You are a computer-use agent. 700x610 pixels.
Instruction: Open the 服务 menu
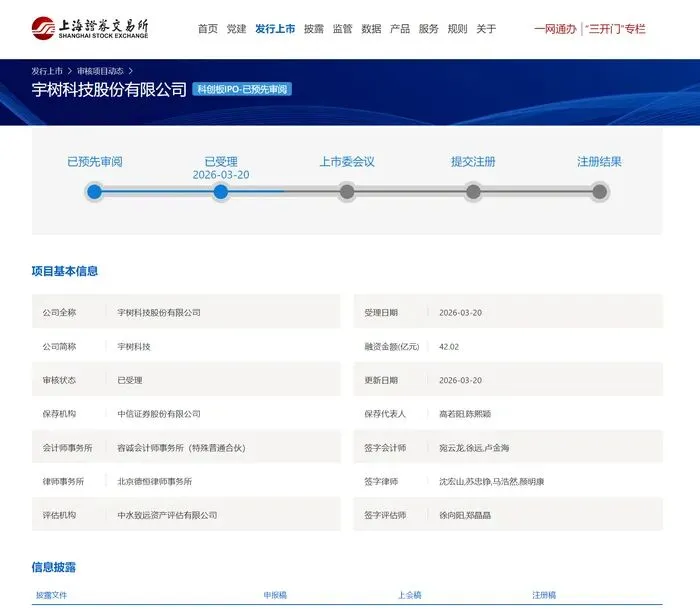[x=429, y=29]
